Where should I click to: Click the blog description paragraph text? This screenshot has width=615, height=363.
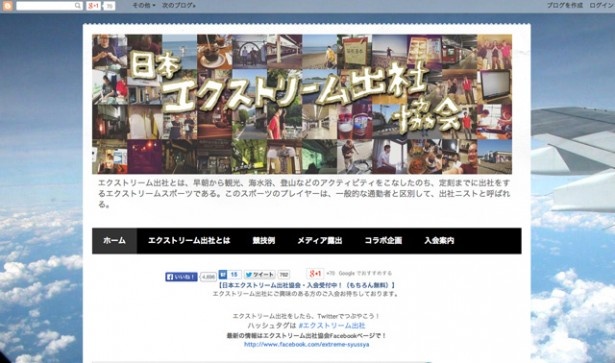[304, 194]
